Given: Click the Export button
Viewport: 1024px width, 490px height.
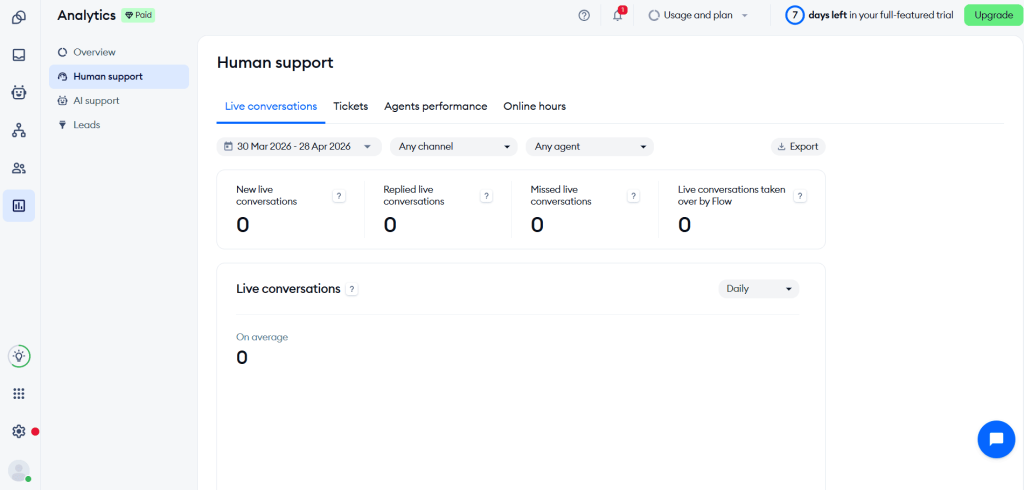Looking at the screenshot, I should click(798, 146).
